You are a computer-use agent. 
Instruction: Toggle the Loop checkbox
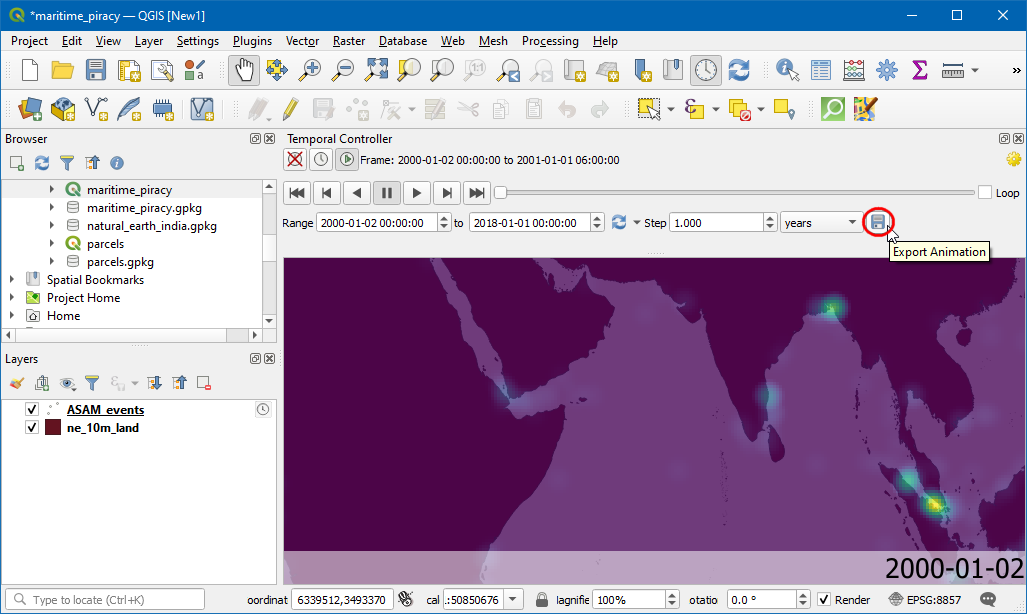pyautogui.click(x=985, y=193)
